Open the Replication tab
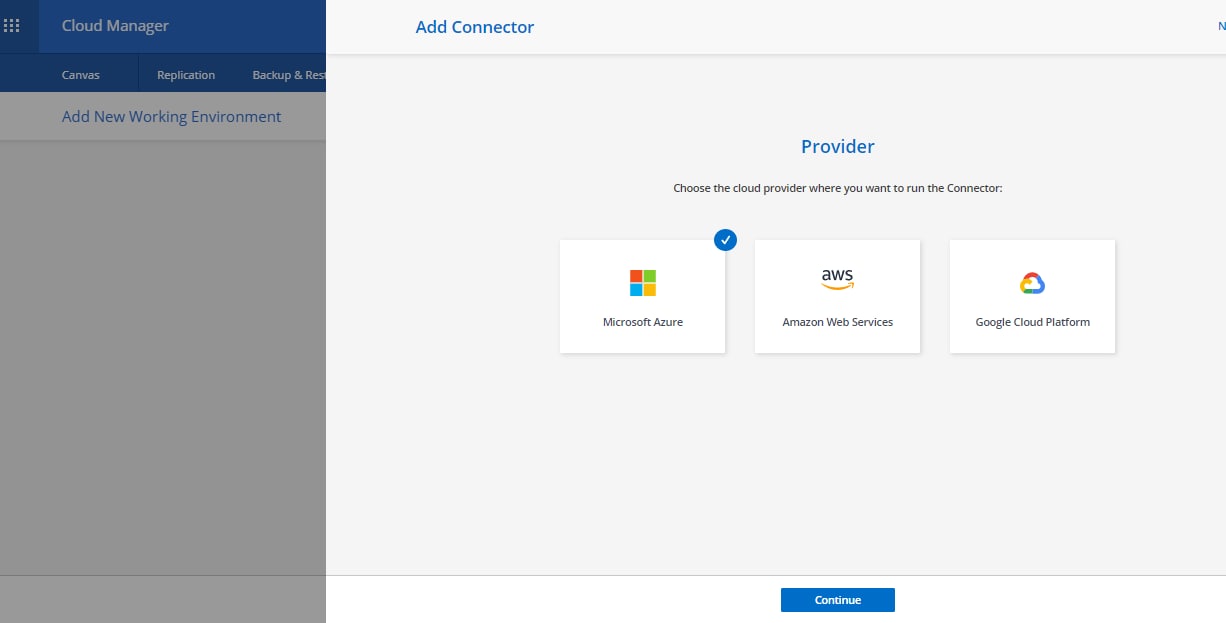1226x623 pixels. pyautogui.click(x=186, y=75)
